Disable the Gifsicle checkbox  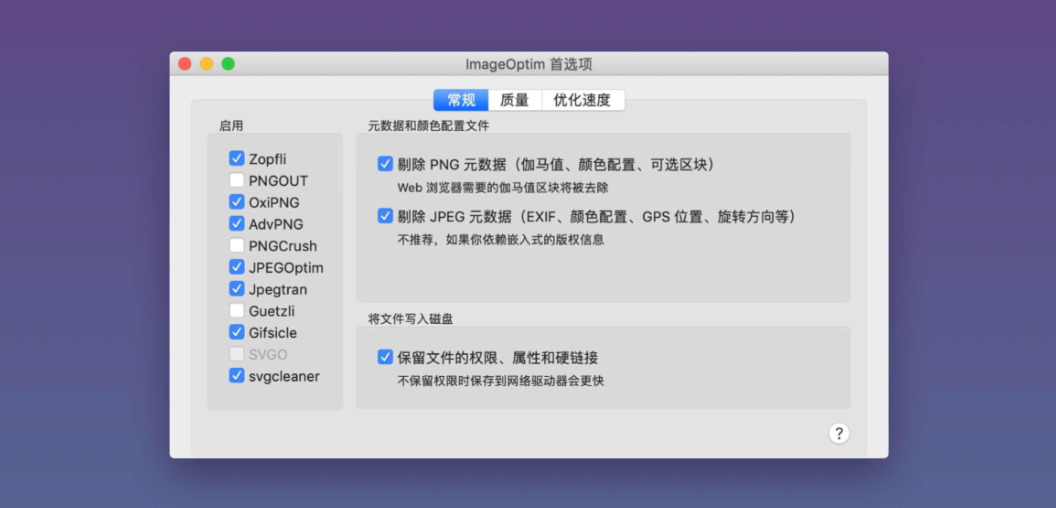click(237, 333)
